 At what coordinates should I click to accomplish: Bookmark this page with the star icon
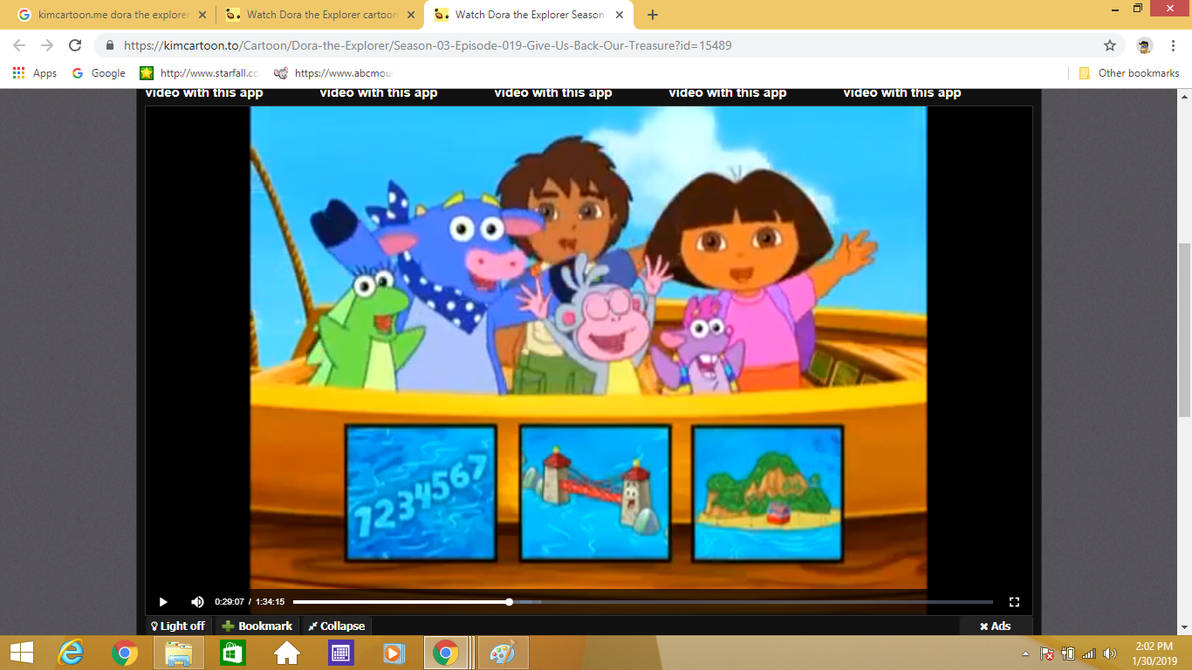click(1110, 46)
